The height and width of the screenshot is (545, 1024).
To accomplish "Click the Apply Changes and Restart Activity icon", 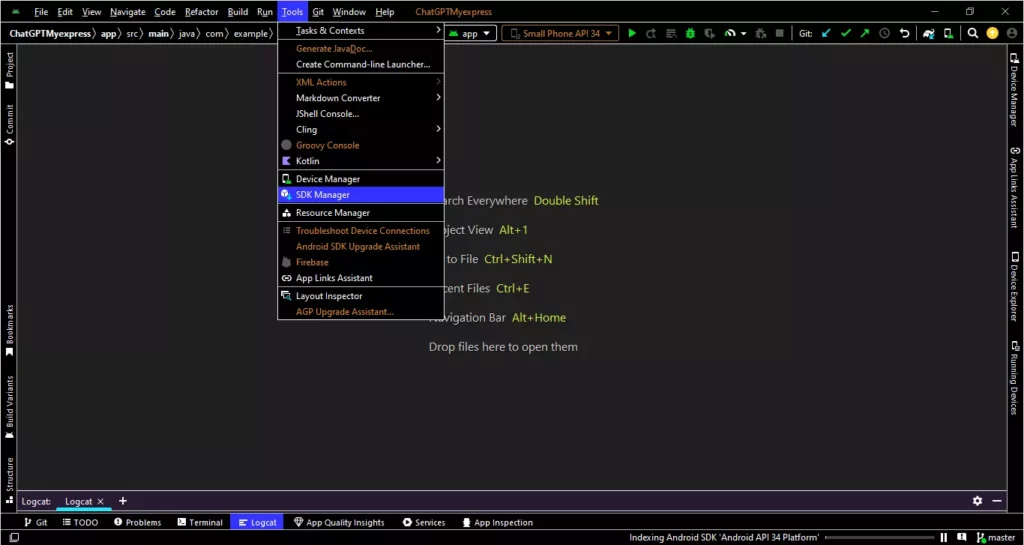I will coord(651,33).
